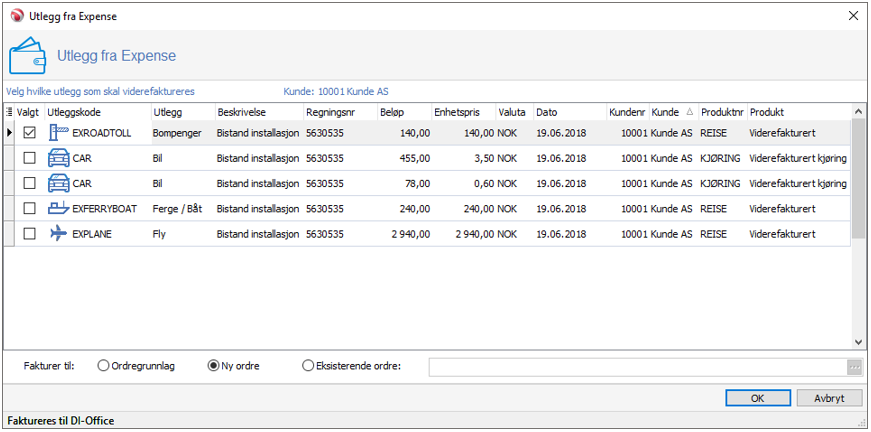871x432 pixels.
Task: Click the wallet icon in the header
Action: (27, 56)
